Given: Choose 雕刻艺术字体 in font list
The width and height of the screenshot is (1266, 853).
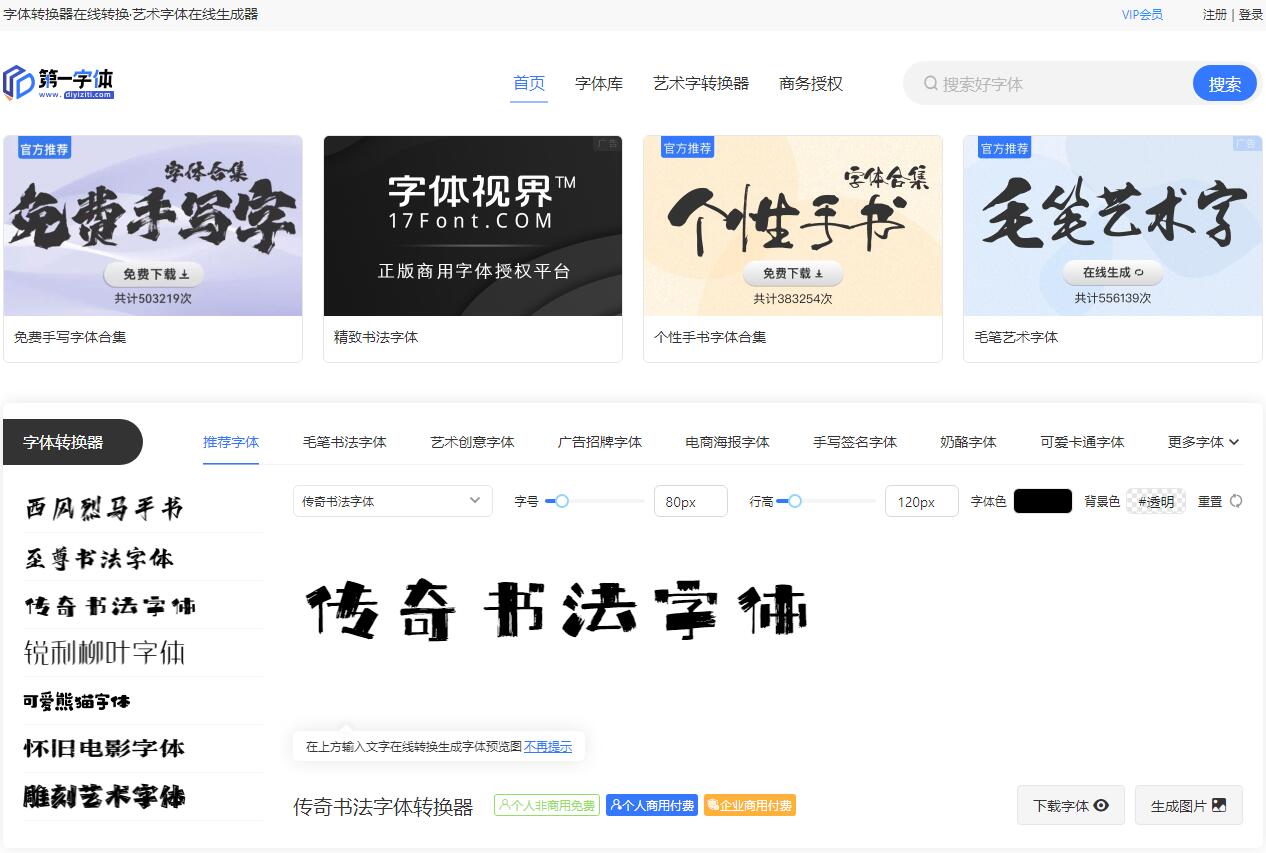Looking at the screenshot, I should (104, 797).
